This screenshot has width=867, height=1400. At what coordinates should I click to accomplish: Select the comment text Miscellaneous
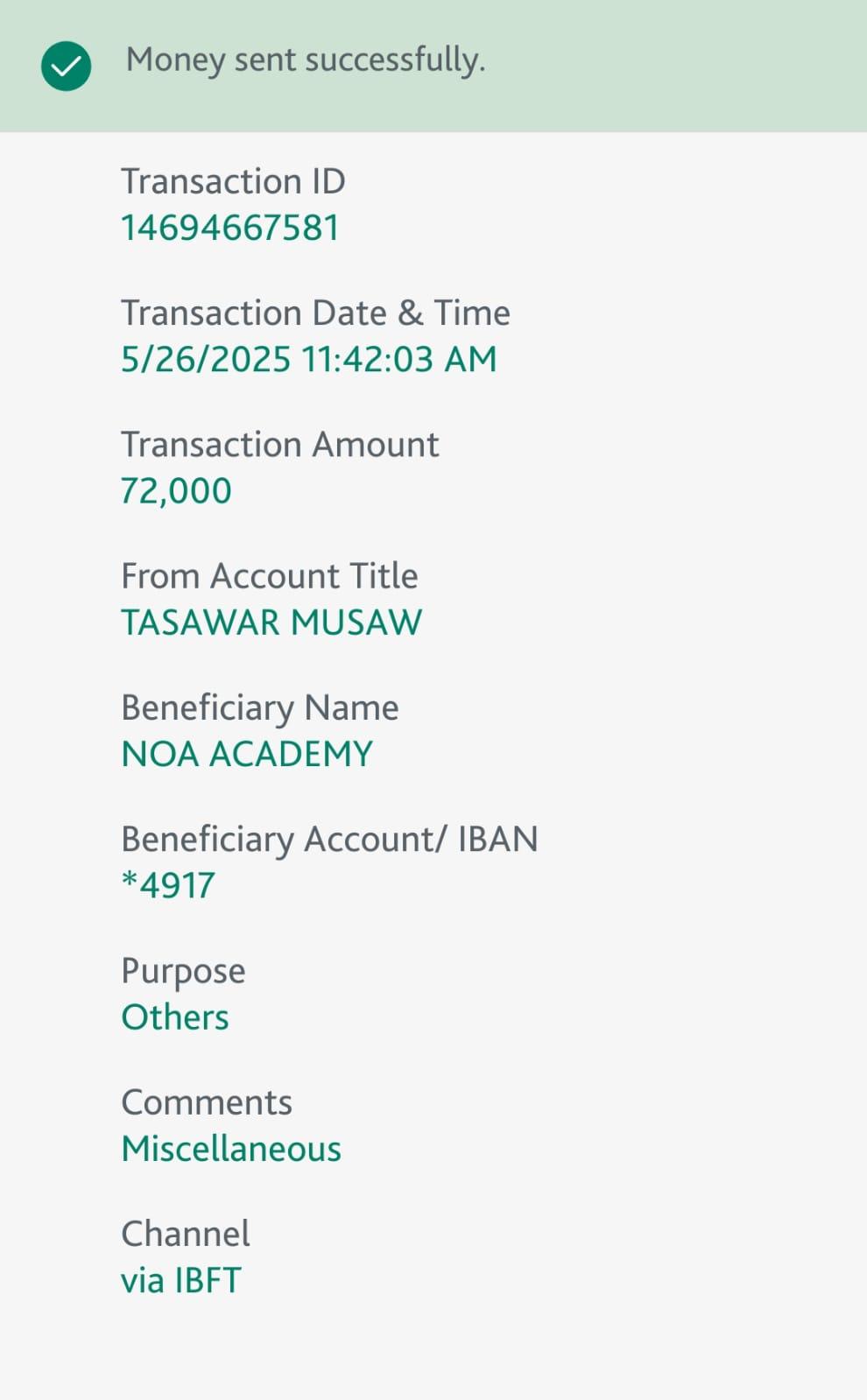click(231, 1149)
